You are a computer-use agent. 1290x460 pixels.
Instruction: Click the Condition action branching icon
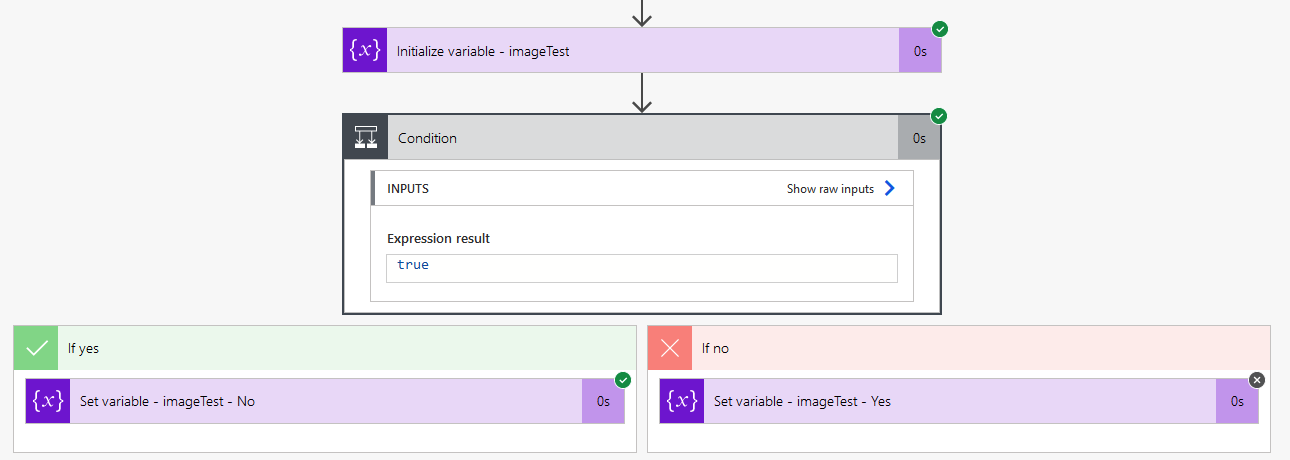366,138
